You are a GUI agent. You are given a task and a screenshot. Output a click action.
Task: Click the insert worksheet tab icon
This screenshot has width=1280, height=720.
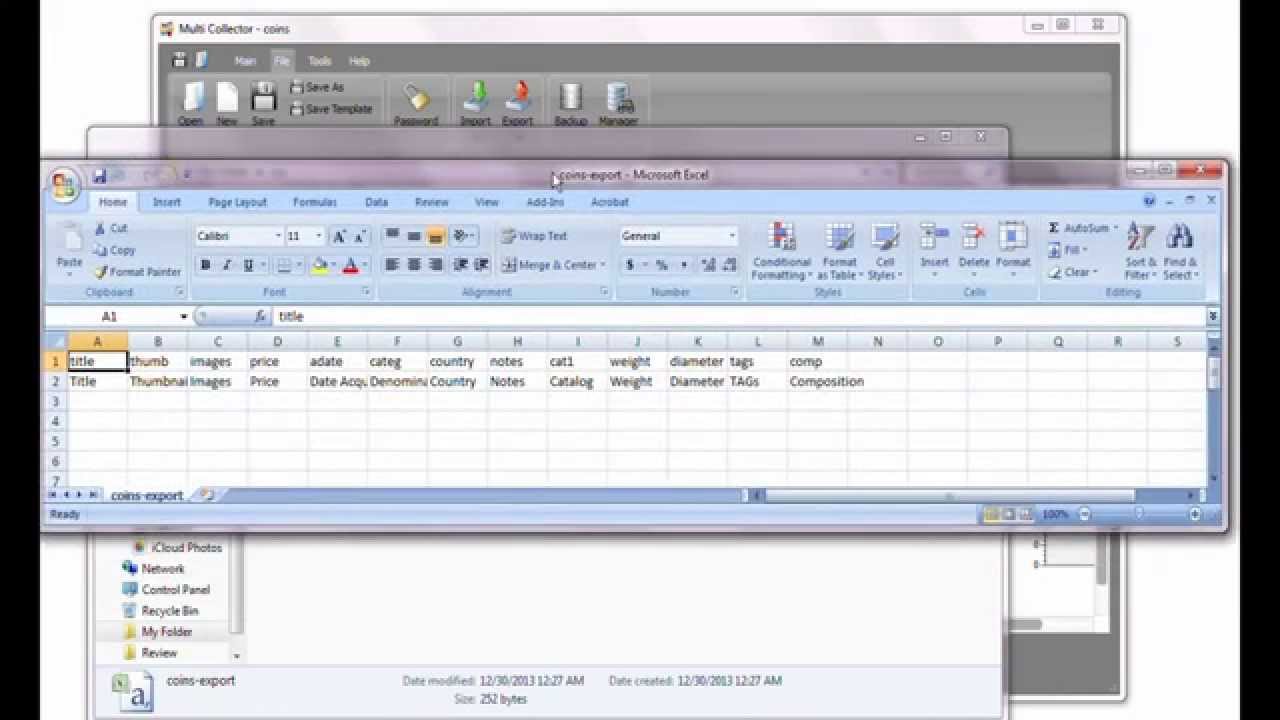point(207,495)
